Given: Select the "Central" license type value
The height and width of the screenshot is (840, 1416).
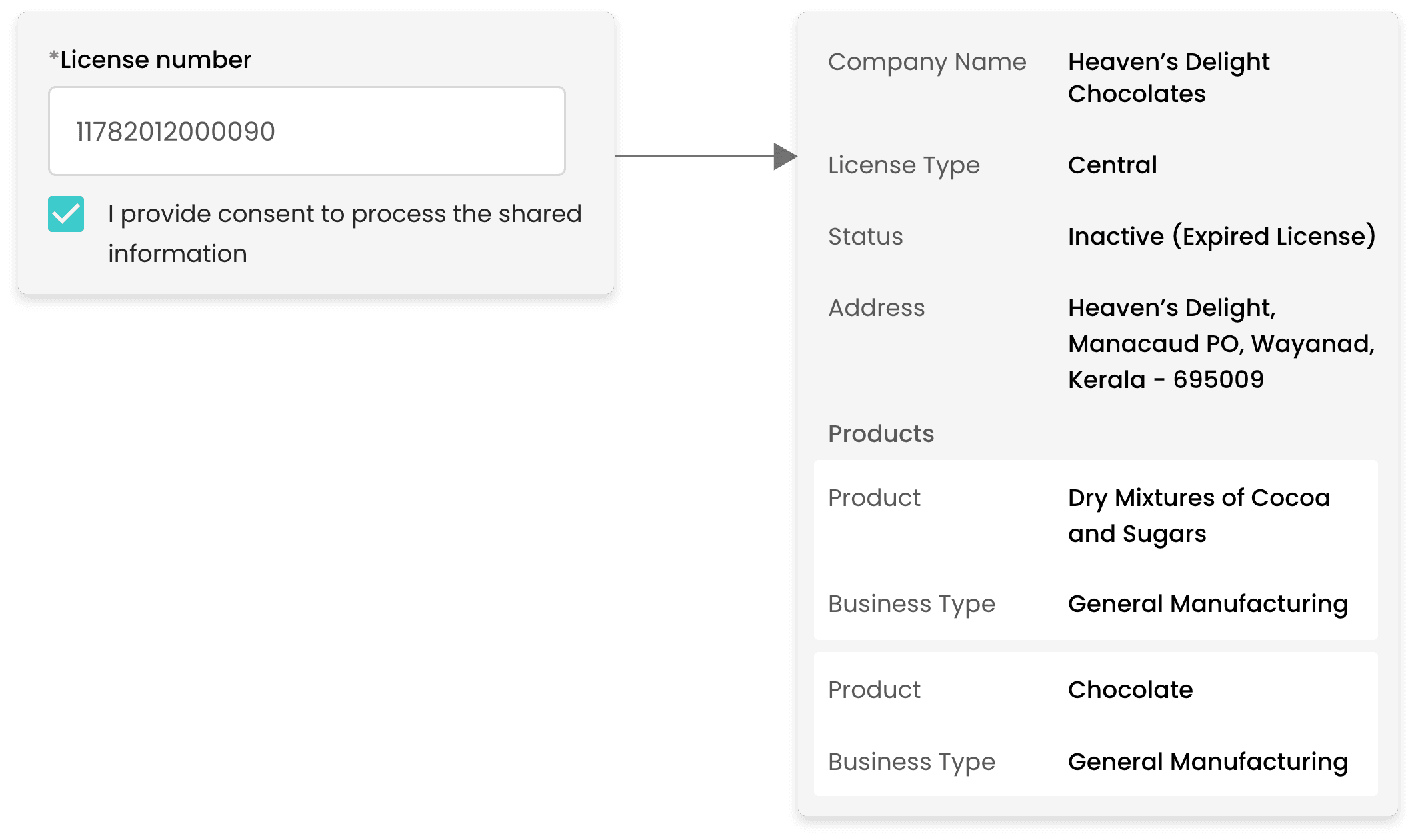Looking at the screenshot, I should [x=1112, y=165].
